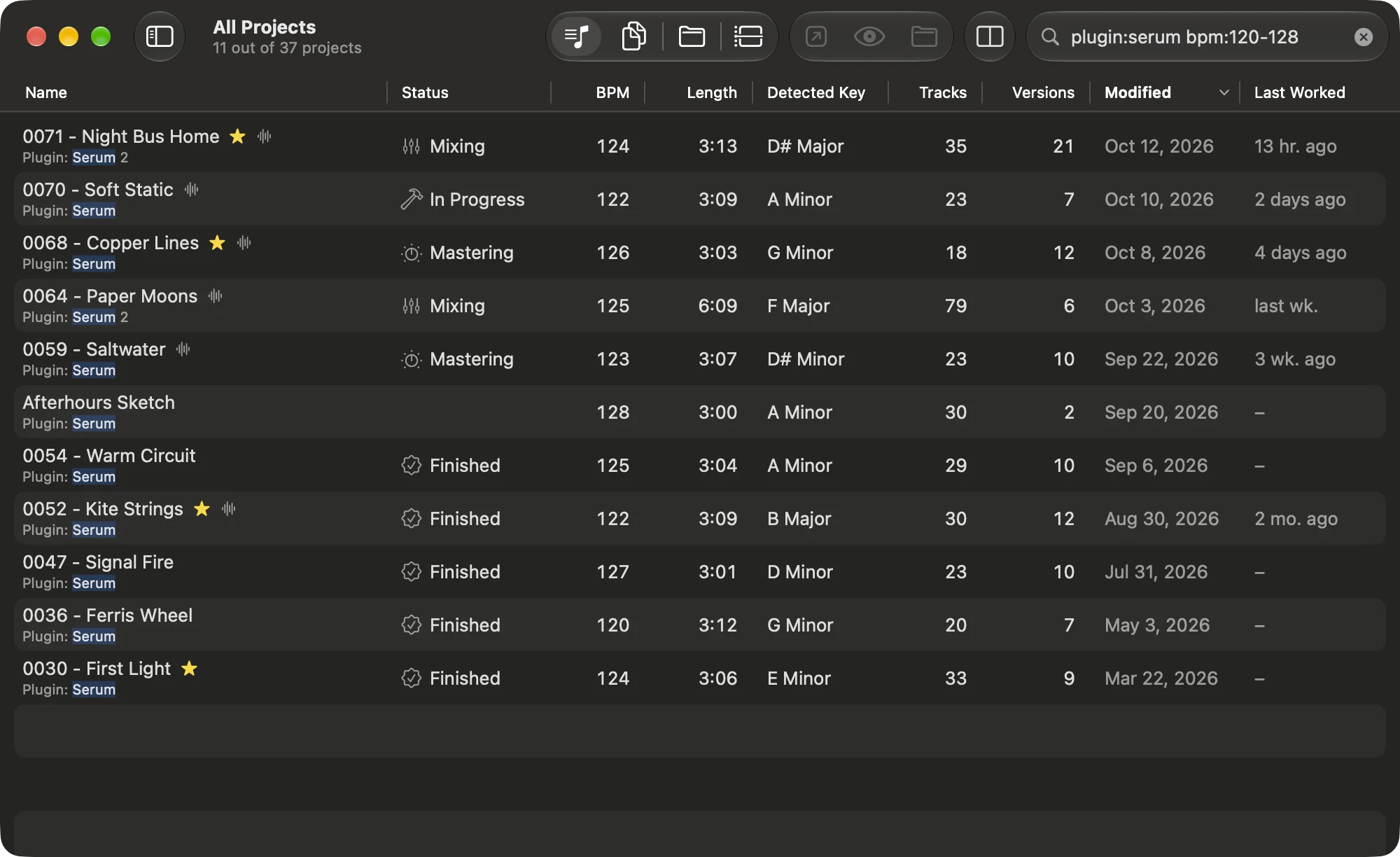This screenshot has width=1400, height=857.
Task: Click the star on First Light
Action: point(189,668)
